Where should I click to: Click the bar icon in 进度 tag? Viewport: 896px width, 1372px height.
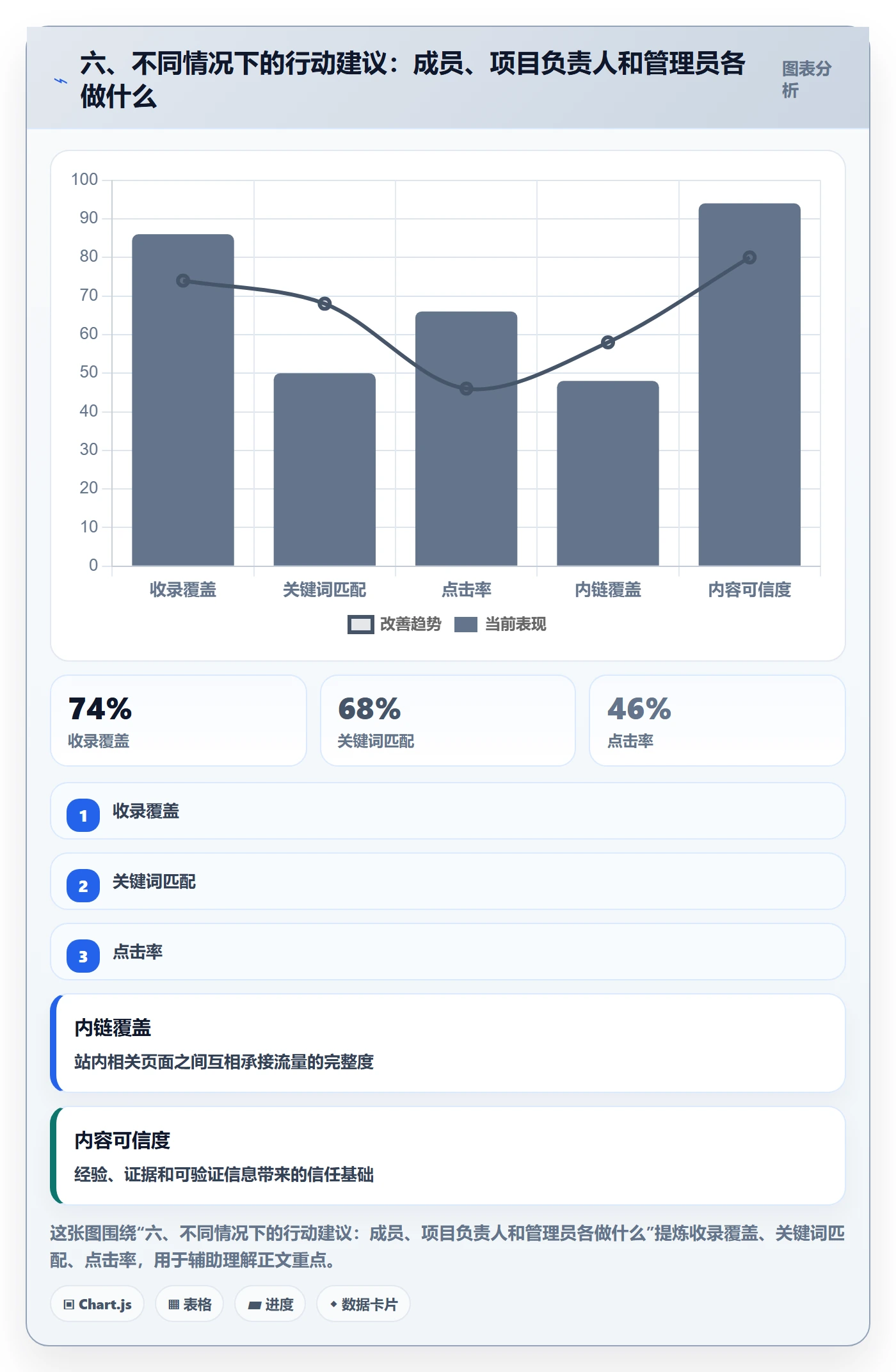click(x=255, y=1305)
